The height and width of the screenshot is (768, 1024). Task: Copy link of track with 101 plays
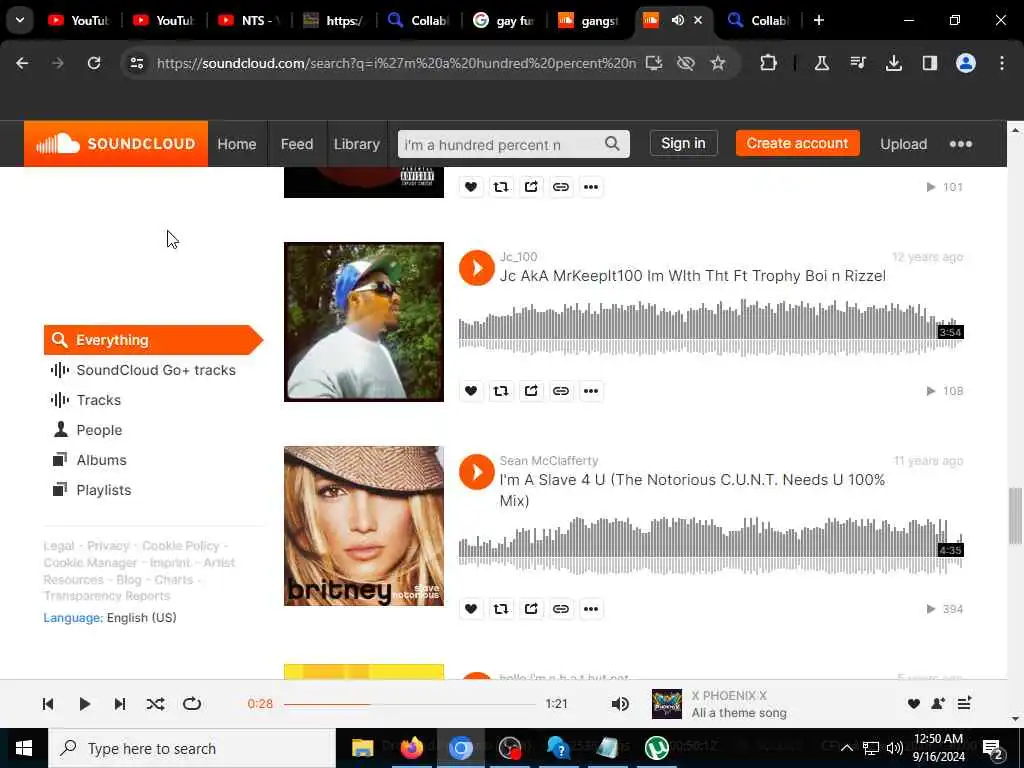pos(561,187)
